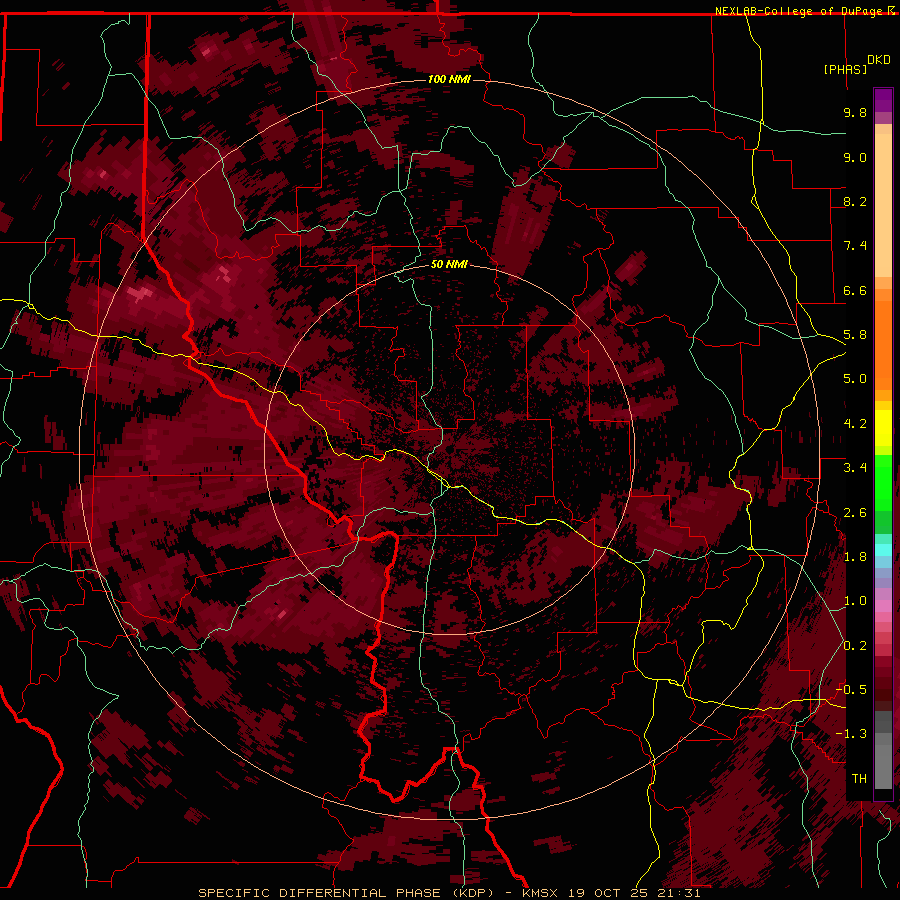The image size is (900, 900).
Task: Click the 21:31 timestamp in the footer
Action: tap(681, 893)
